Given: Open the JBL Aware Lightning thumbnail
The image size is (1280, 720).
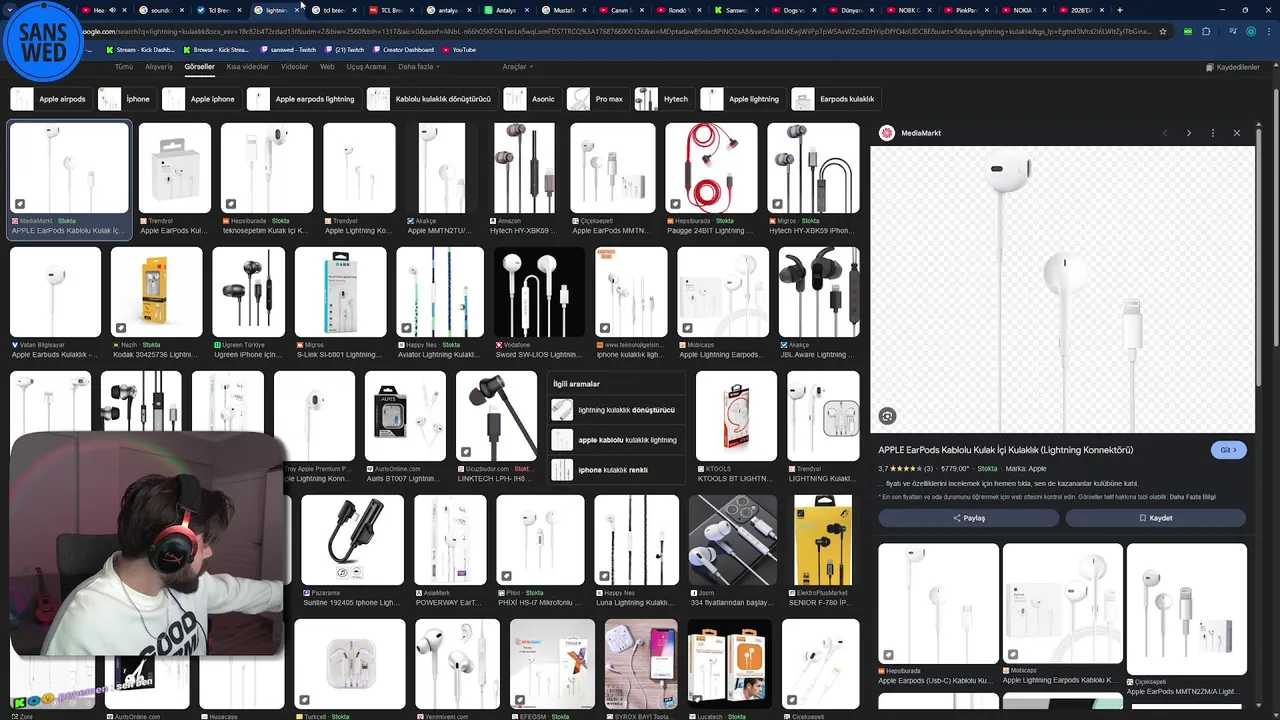Looking at the screenshot, I should [819, 292].
